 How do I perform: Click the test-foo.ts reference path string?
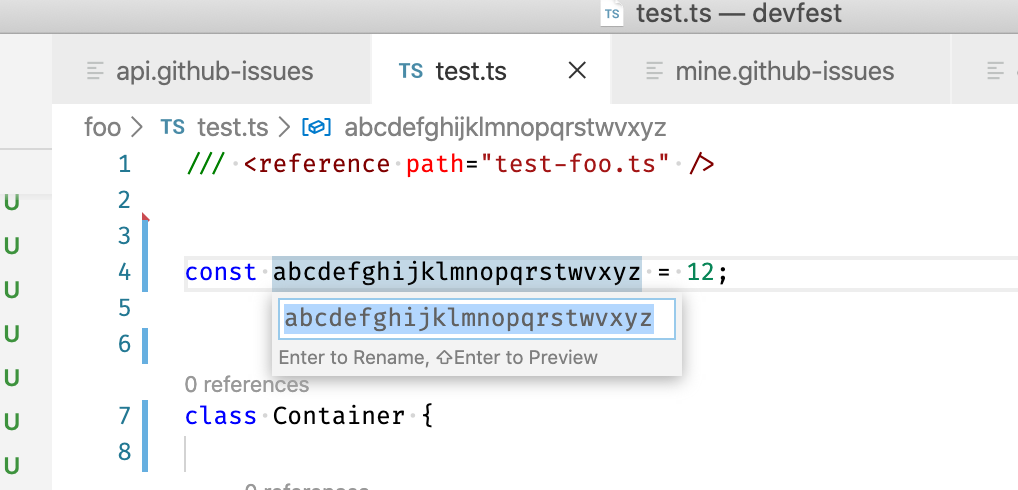[575, 163]
